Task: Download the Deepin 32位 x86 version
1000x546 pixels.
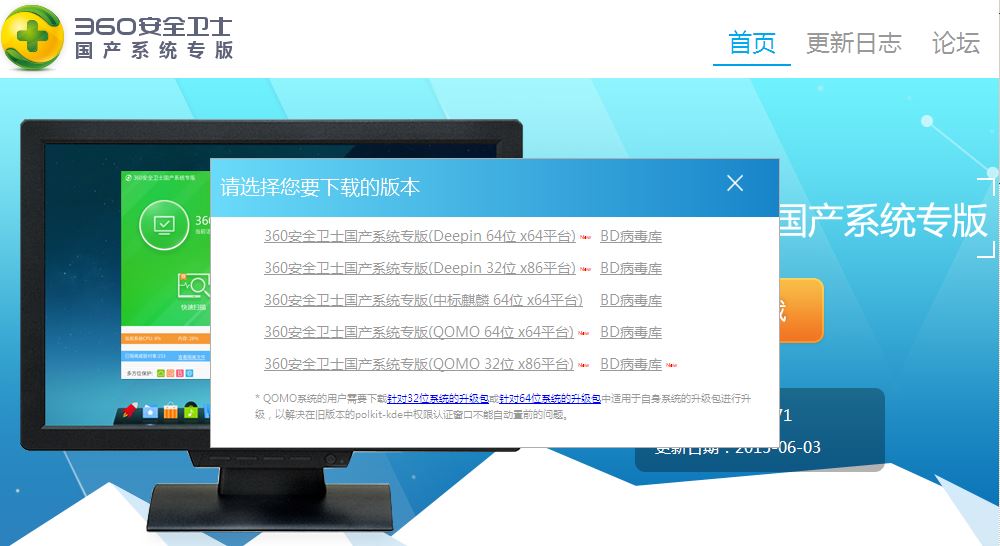Action: tap(419, 269)
